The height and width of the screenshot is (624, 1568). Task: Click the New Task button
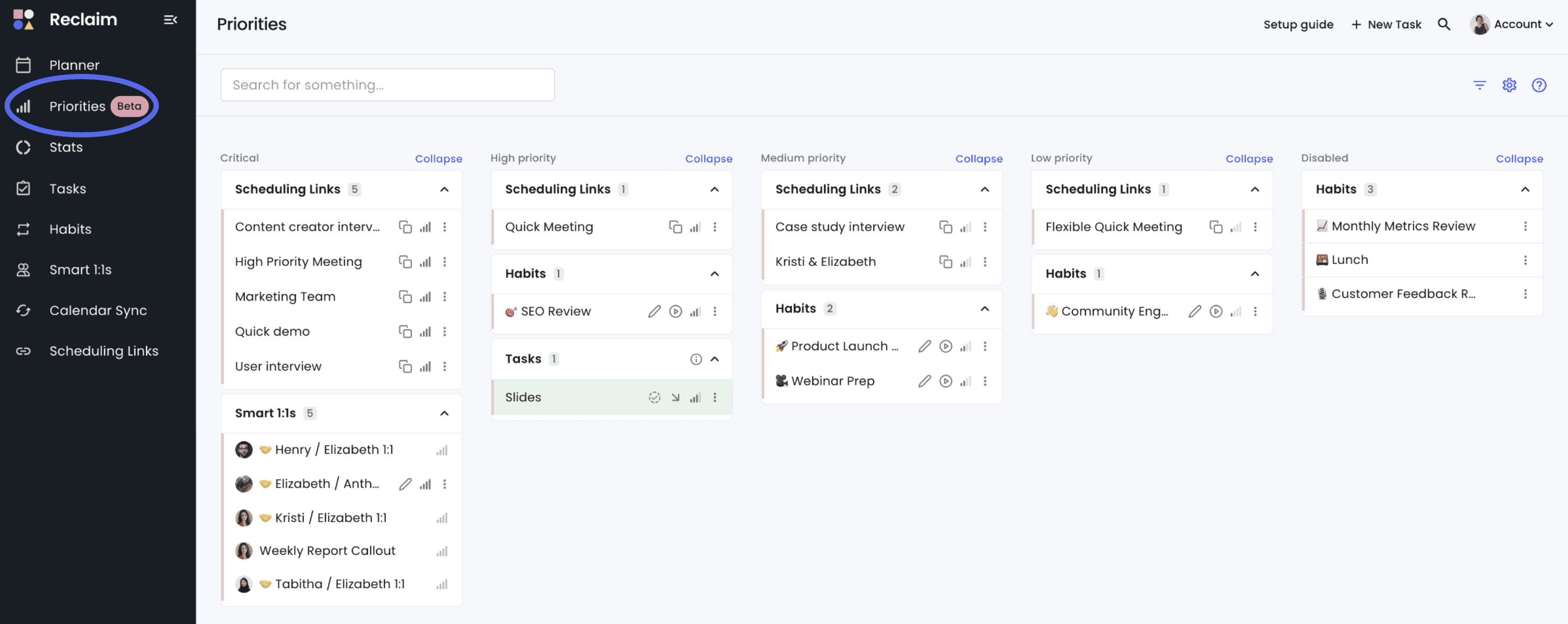point(1386,24)
